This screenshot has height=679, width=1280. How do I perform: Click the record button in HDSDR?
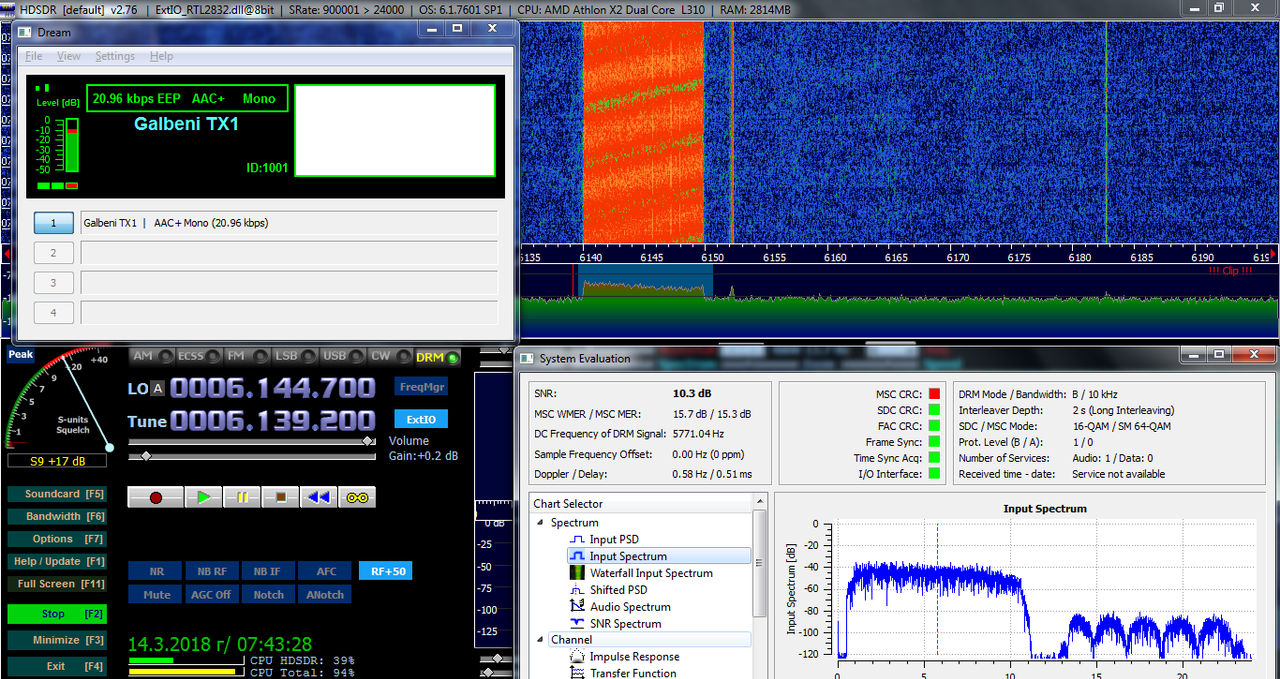coord(156,497)
